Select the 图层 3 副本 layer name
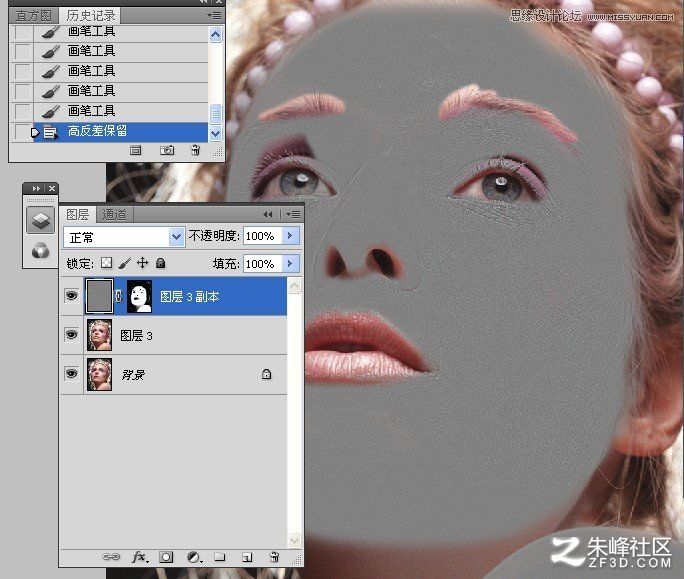 189,297
